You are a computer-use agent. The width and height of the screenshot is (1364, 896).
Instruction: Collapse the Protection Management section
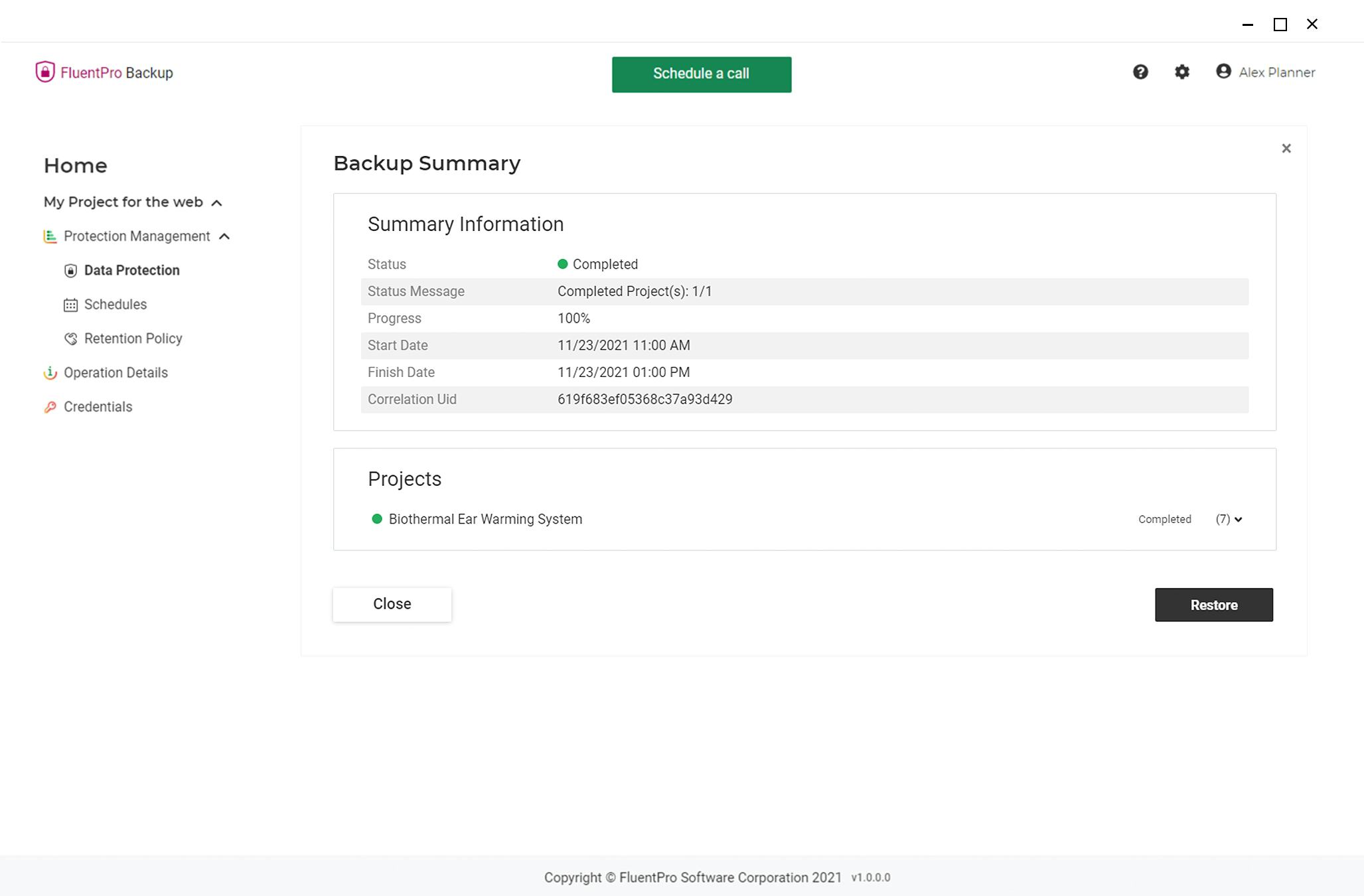point(225,237)
